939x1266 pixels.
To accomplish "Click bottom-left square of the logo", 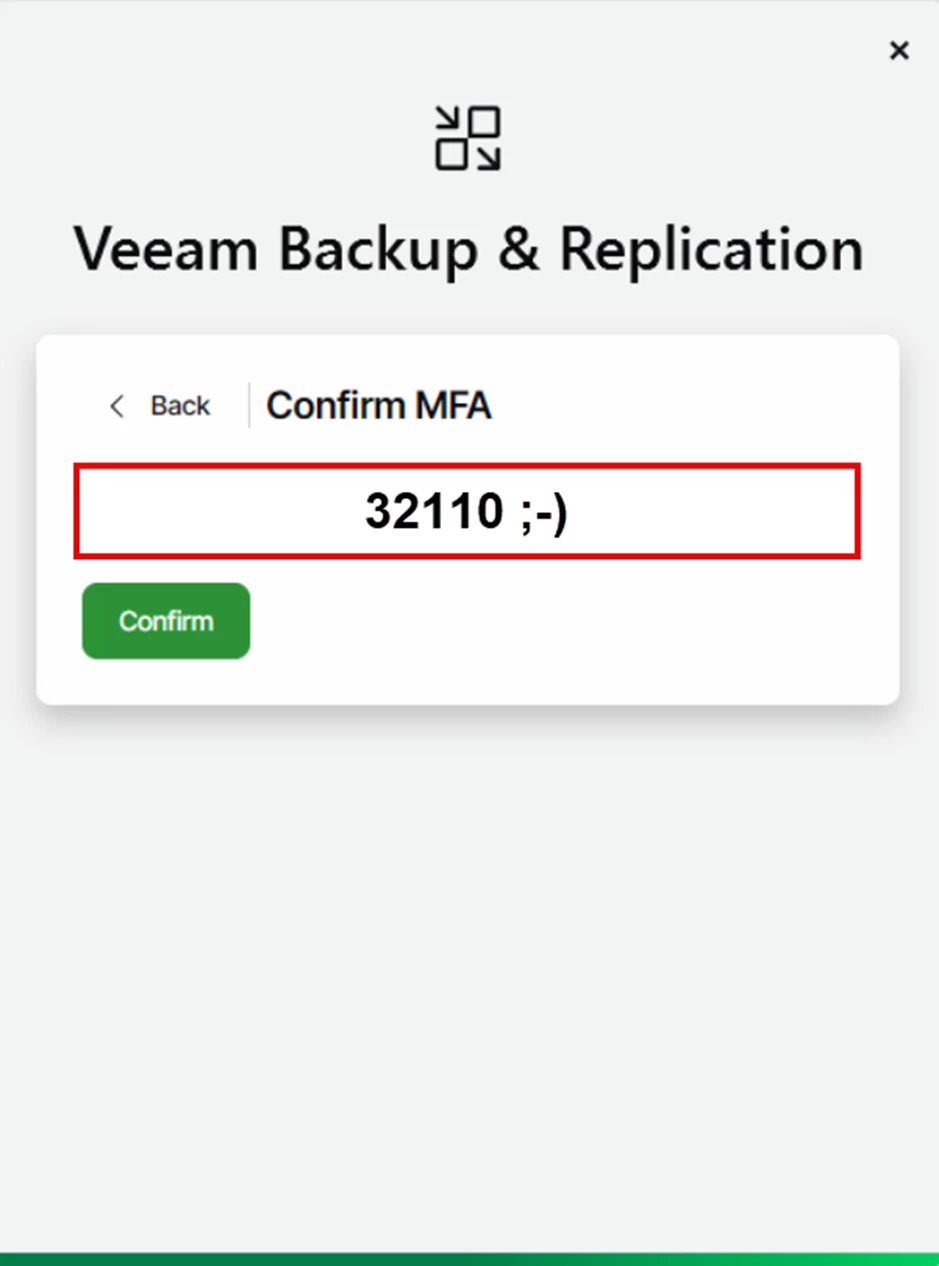I will coord(451,155).
